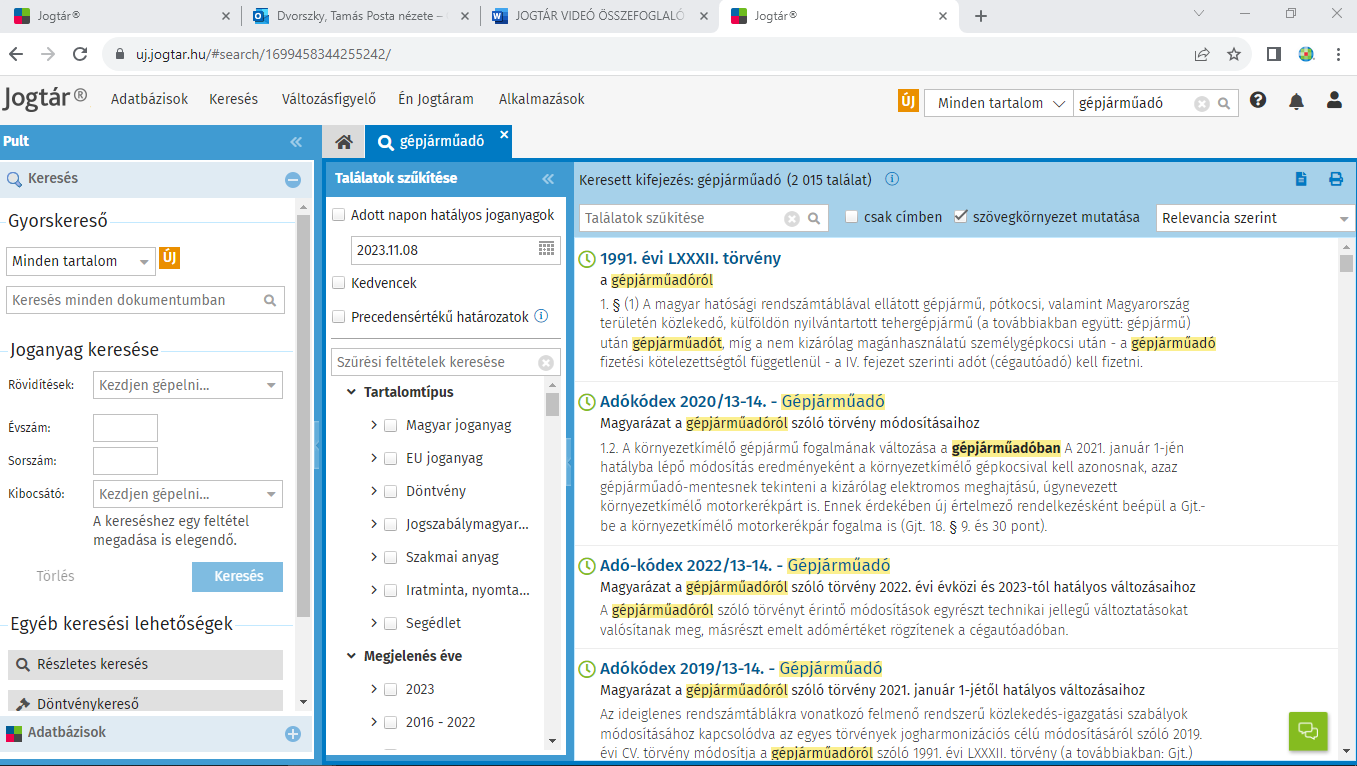Viewport: 1357px width, 766px height.
Task: Click the home icon tab
Action: (x=343, y=142)
